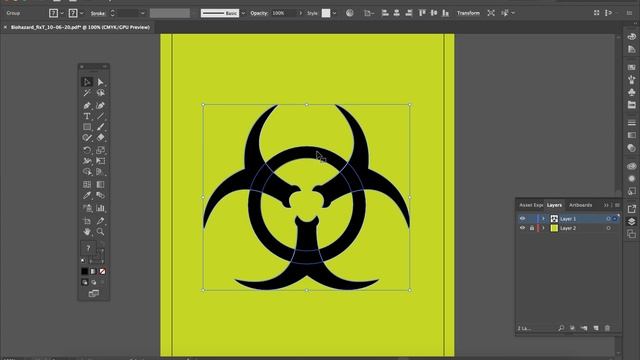Set fill to None in toolbox

(102, 271)
